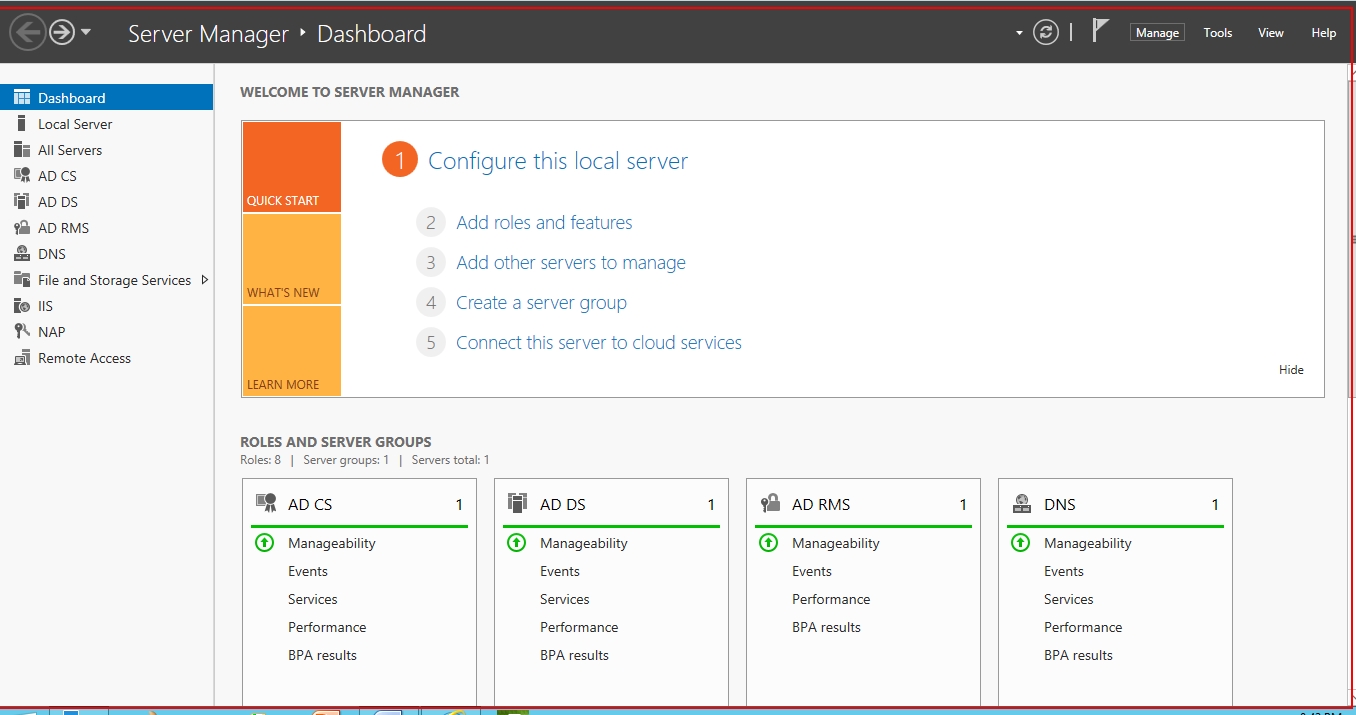Open the Tools menu
Viewport: 1356px width, 715px height.
[1217, 33]
